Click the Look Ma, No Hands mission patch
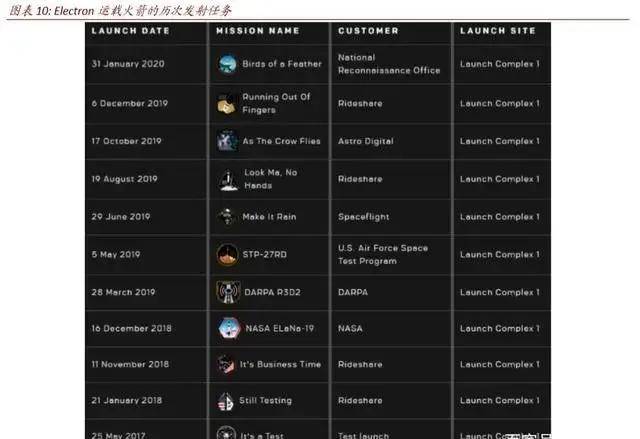 click(x=228, y=180)
